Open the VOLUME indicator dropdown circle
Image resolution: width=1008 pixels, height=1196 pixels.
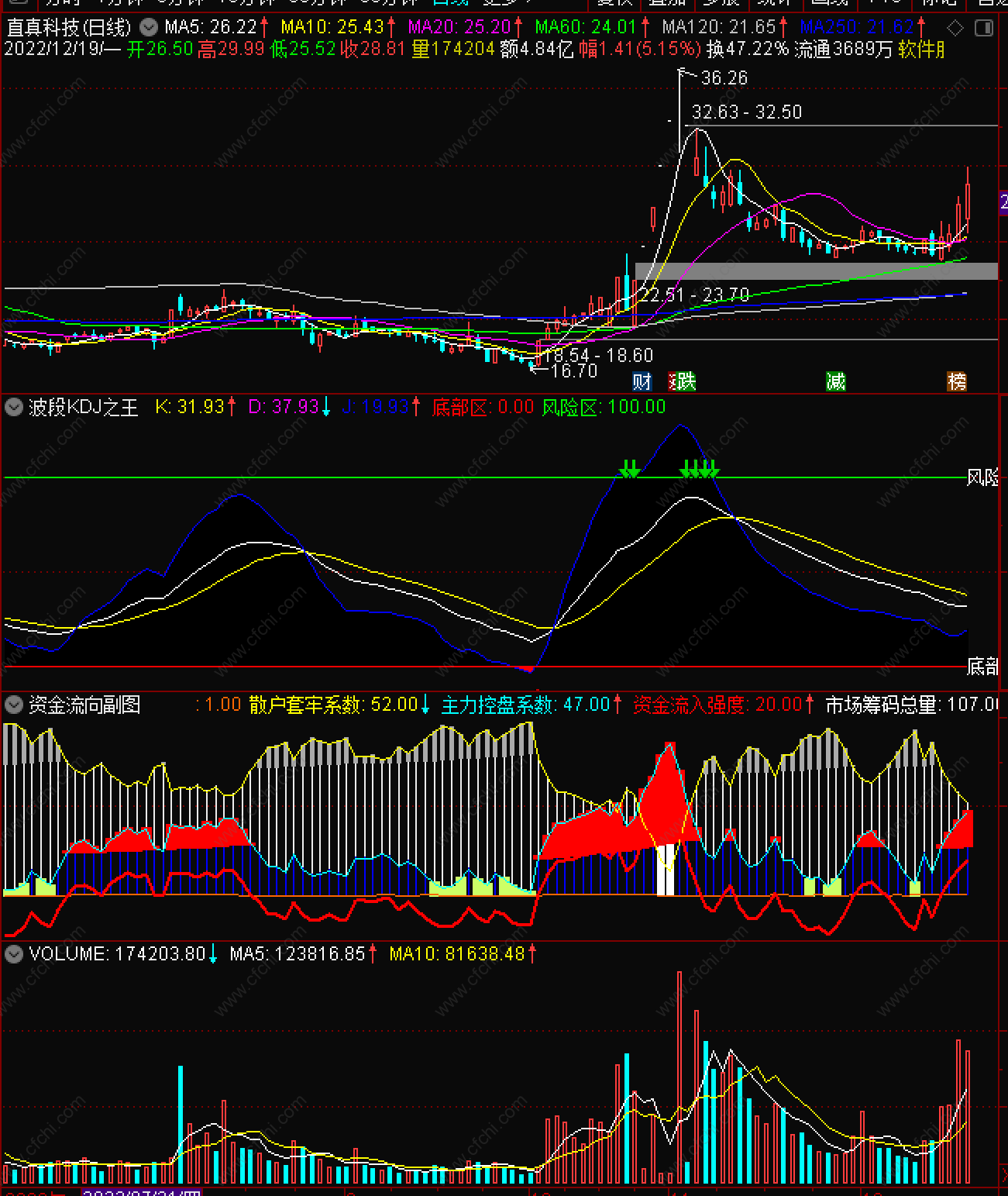coord(14,953)
